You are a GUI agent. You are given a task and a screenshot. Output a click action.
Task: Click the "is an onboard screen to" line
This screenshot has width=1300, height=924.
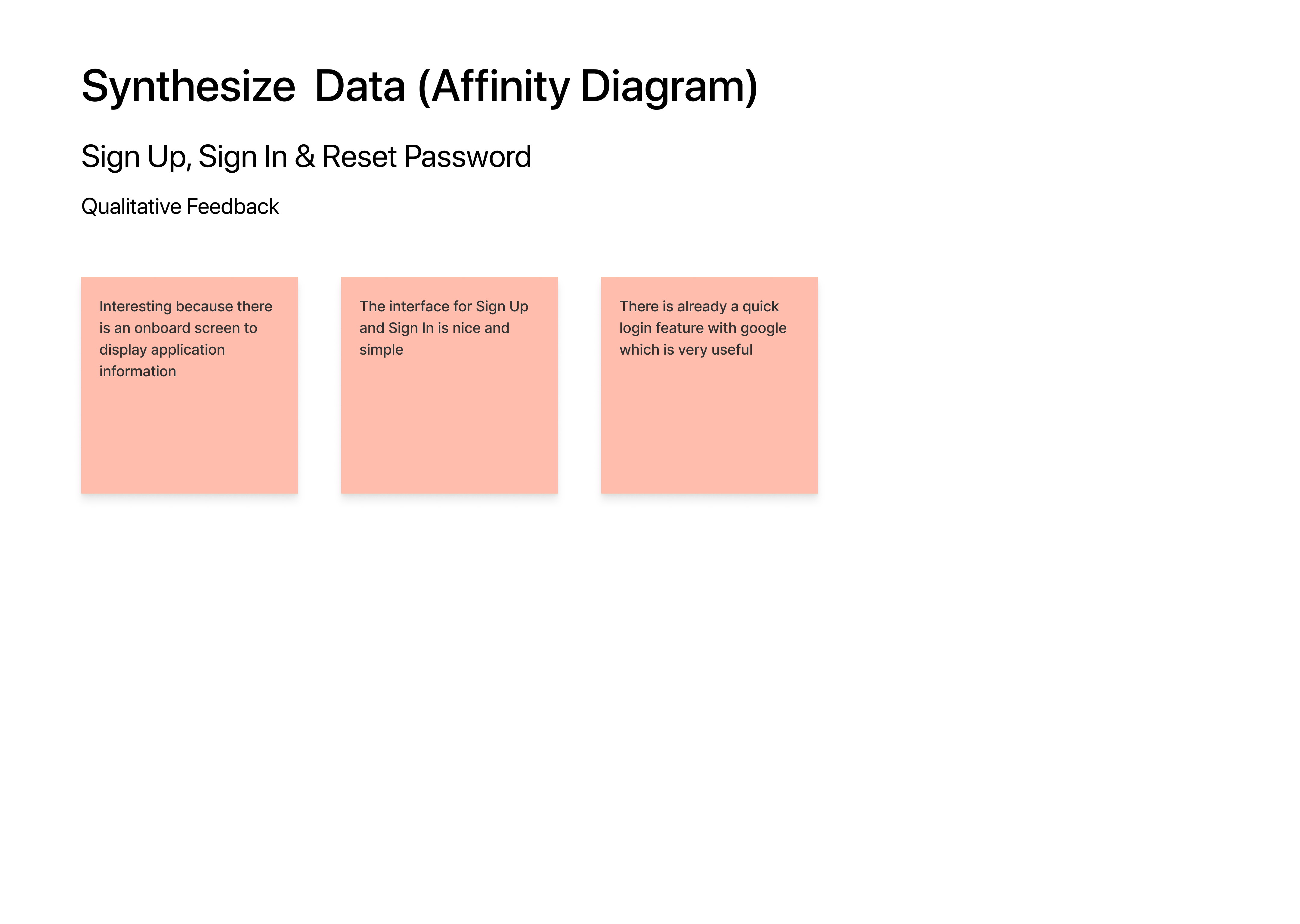pyautogui.click(x=178, y=328)
